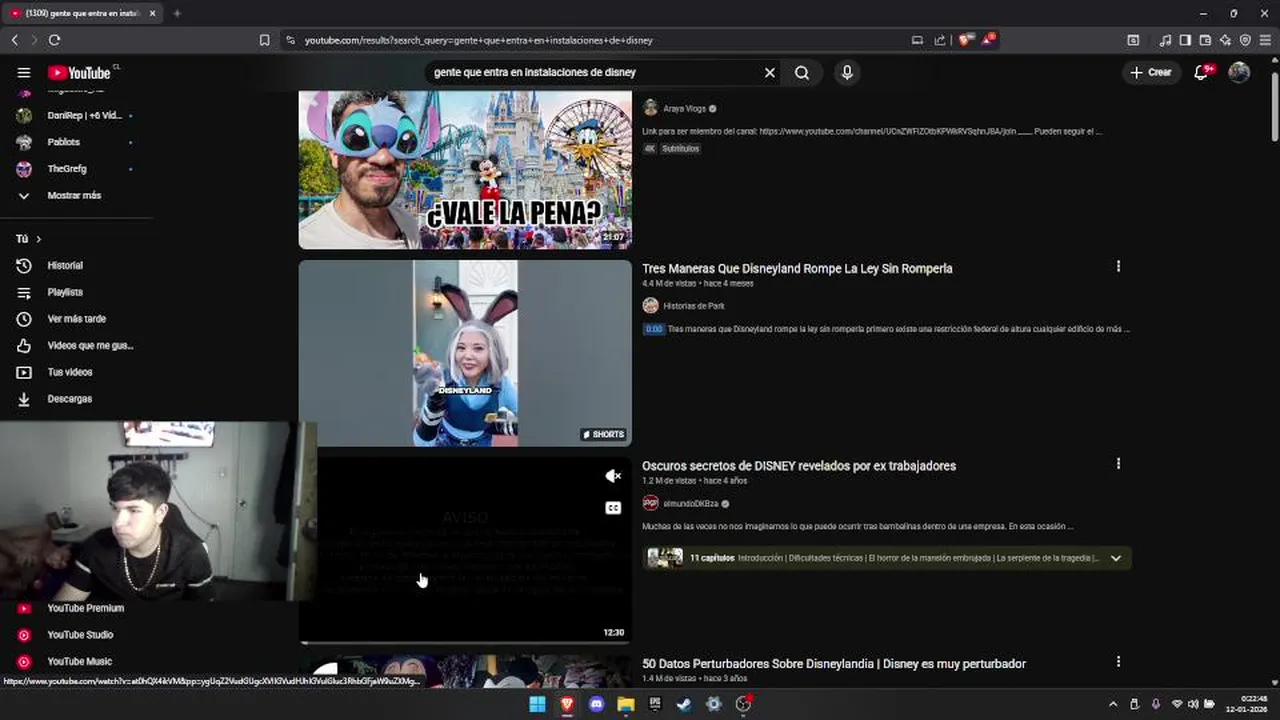Expand subscriptions with Mostrar más

(x=75, y=195)
